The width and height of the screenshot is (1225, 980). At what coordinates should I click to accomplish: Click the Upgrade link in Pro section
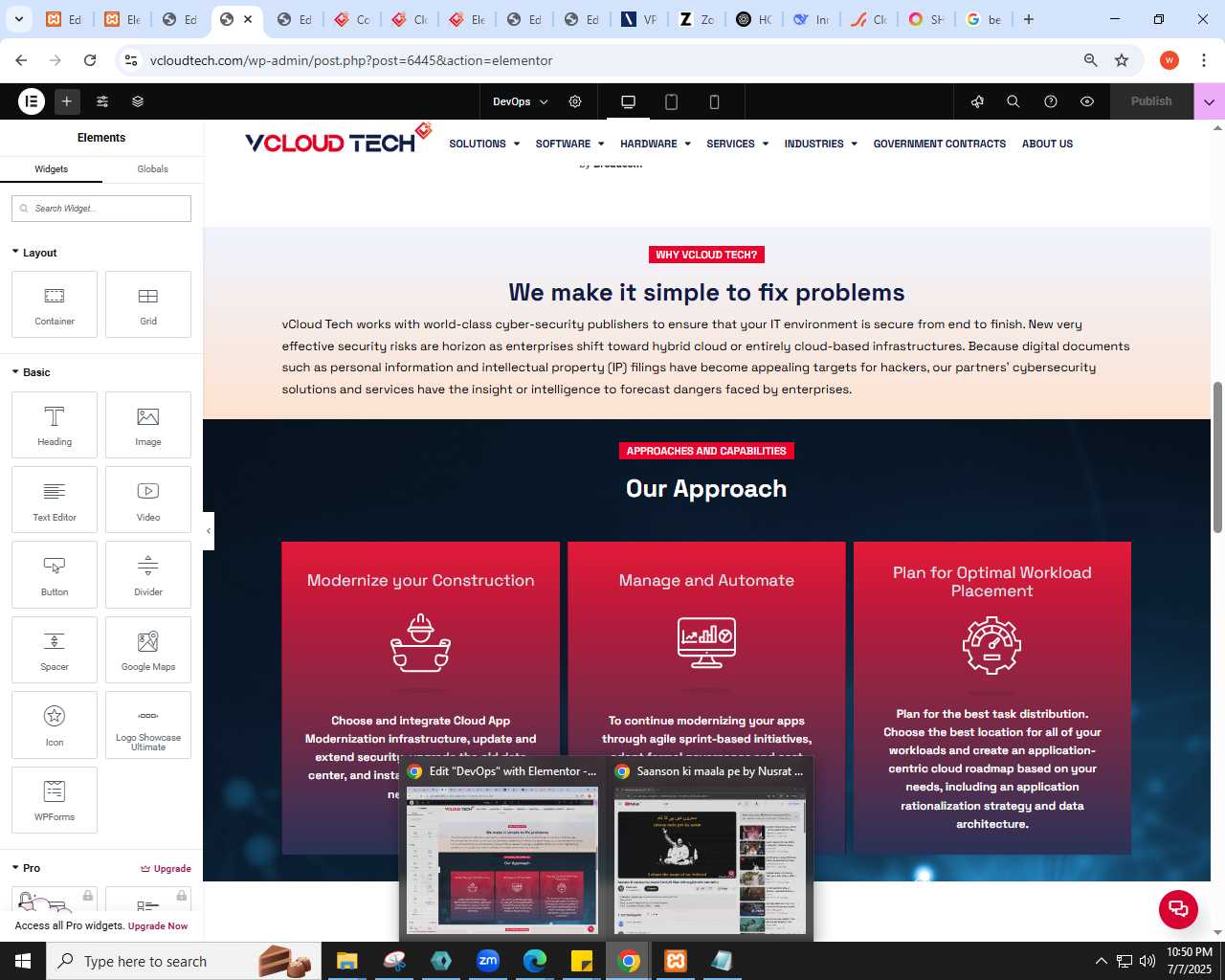[166, 869]
